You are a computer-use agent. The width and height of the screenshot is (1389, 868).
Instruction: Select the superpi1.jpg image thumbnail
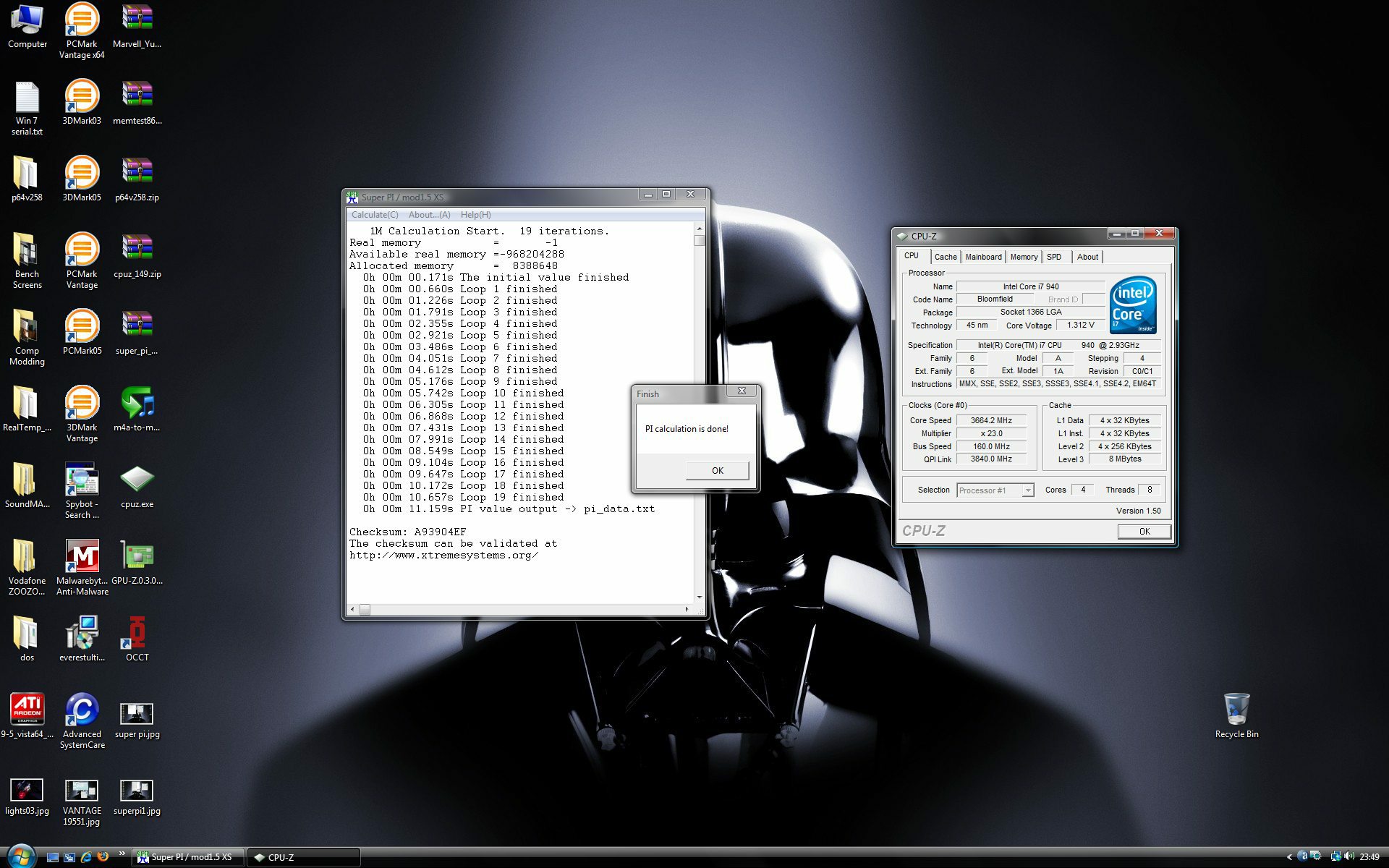[137, 796]
